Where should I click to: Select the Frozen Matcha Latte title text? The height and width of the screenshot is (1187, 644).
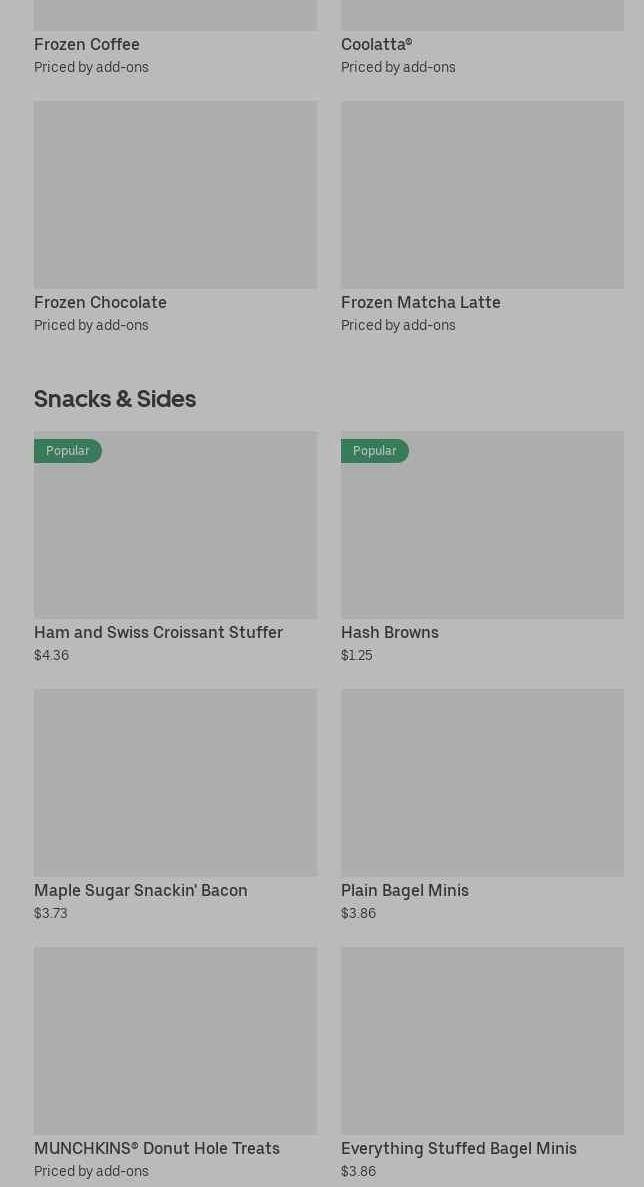[x=420, y=302]
